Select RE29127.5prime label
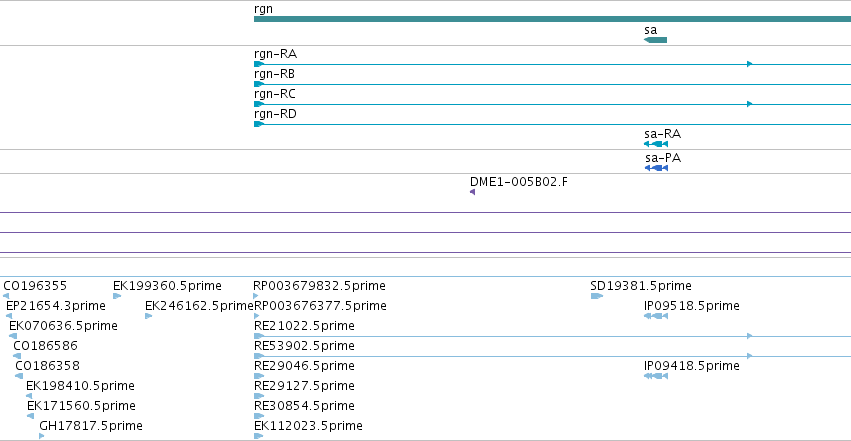This screenshot has height=441, width=851. (x=304, y=387)
